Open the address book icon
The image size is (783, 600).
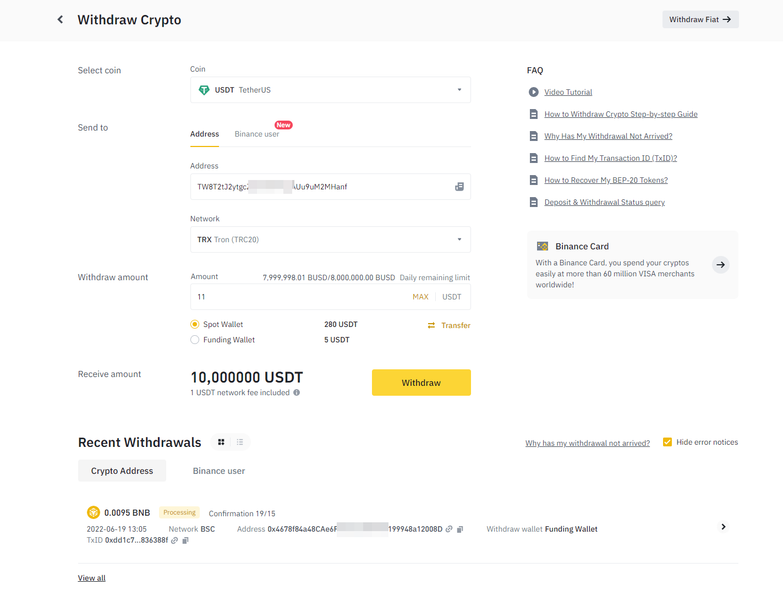pyautogui.click(x=459, y=187)
